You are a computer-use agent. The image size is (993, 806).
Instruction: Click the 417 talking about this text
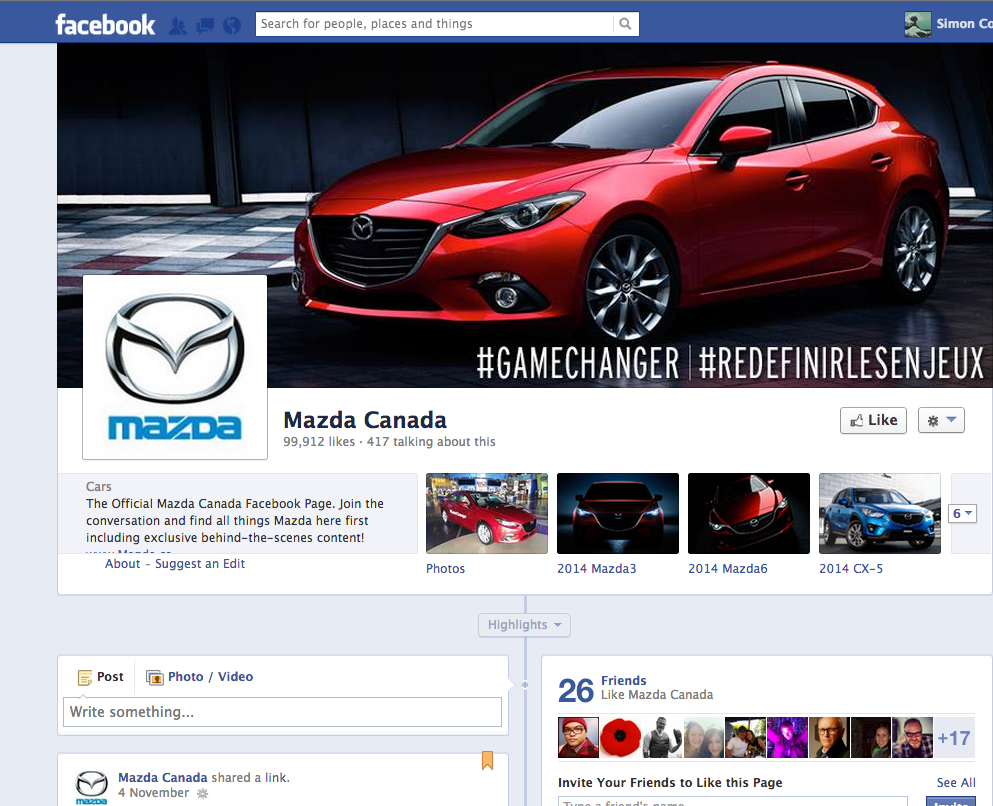(x=431, y=442)
